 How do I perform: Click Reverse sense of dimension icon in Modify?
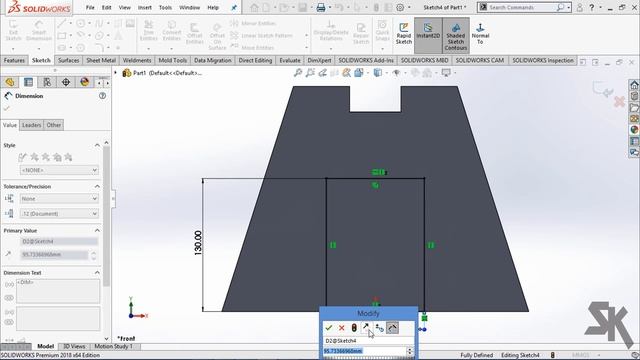367,327
